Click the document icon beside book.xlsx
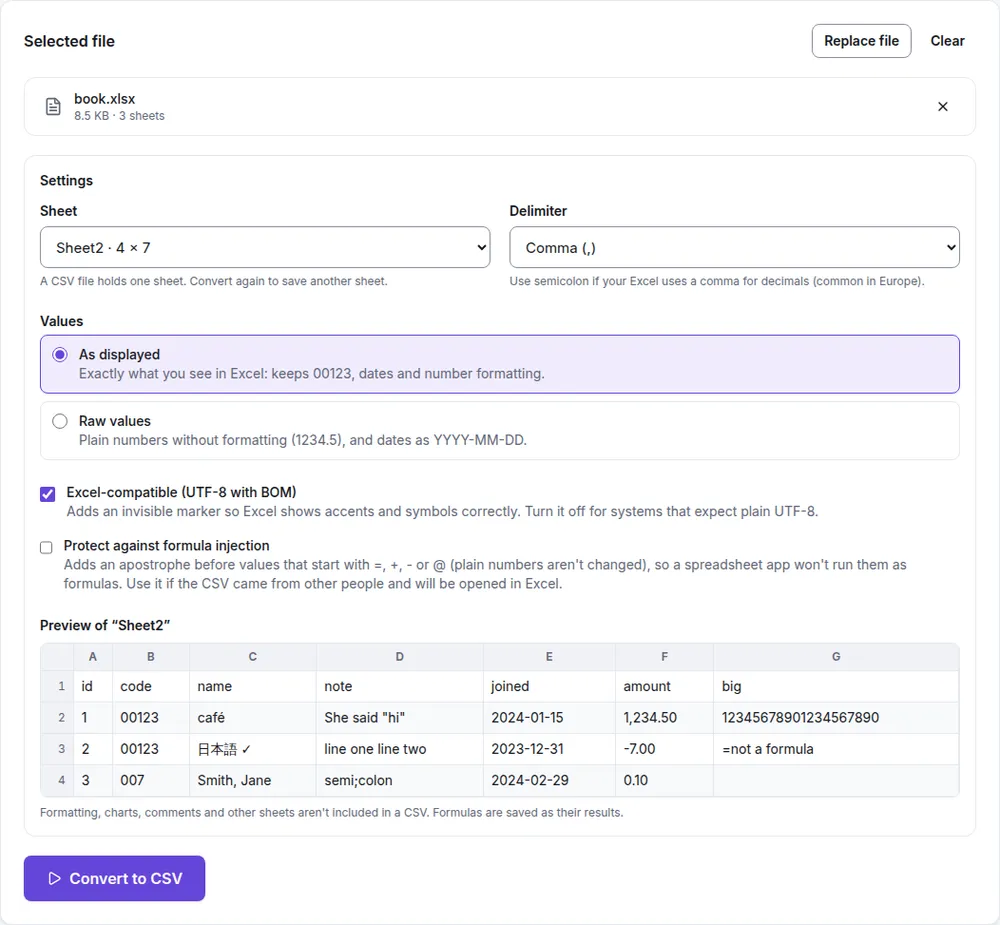This screenshot has width=1000, height=925. coord(53,107)
